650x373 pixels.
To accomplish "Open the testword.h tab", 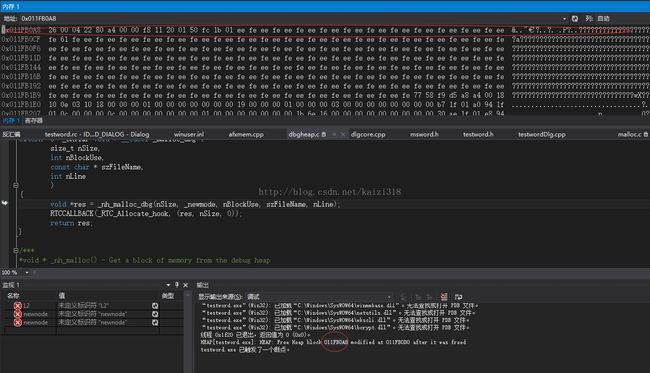I will (x=478, y=134).
